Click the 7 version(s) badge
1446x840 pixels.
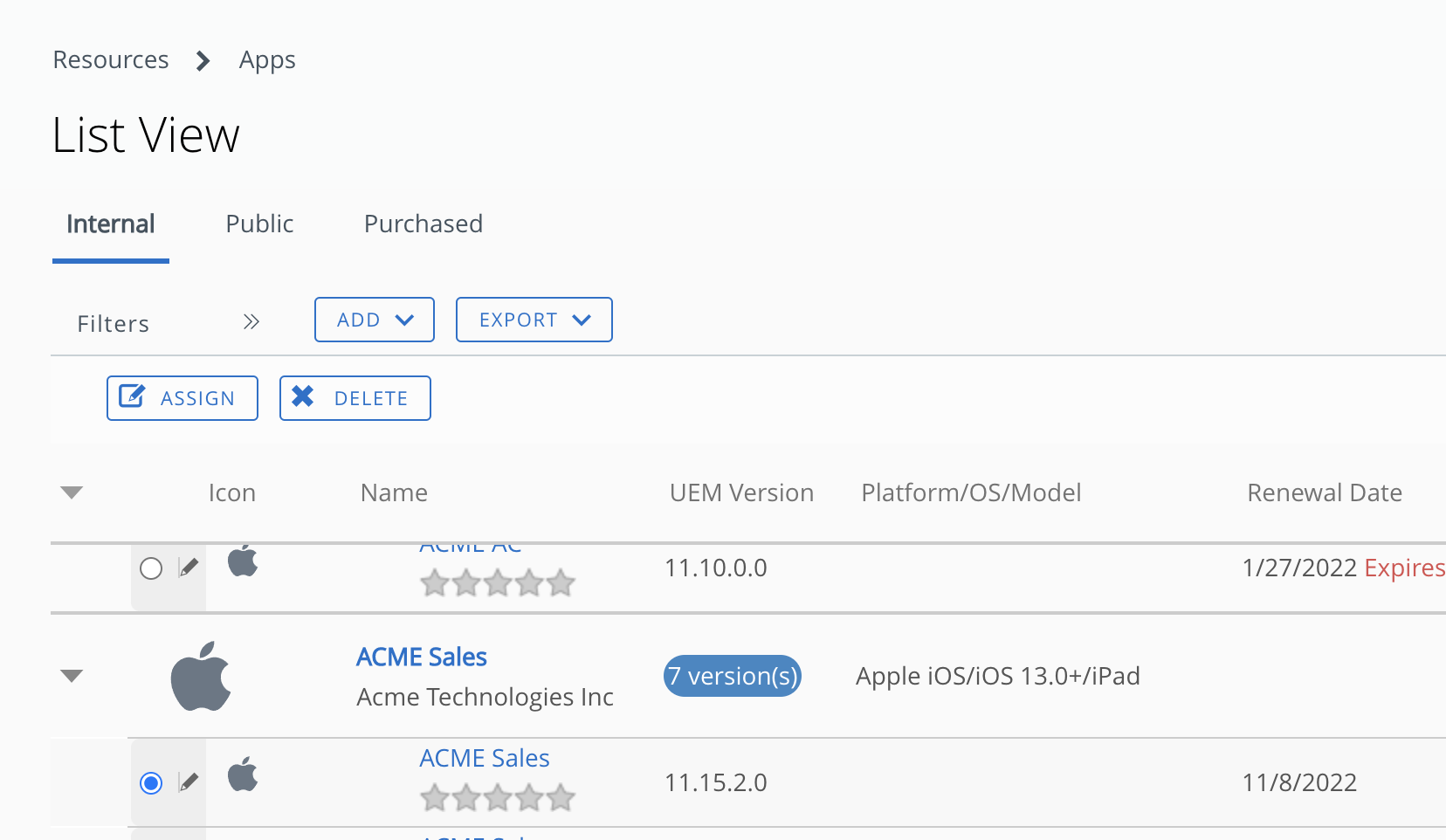733,676
